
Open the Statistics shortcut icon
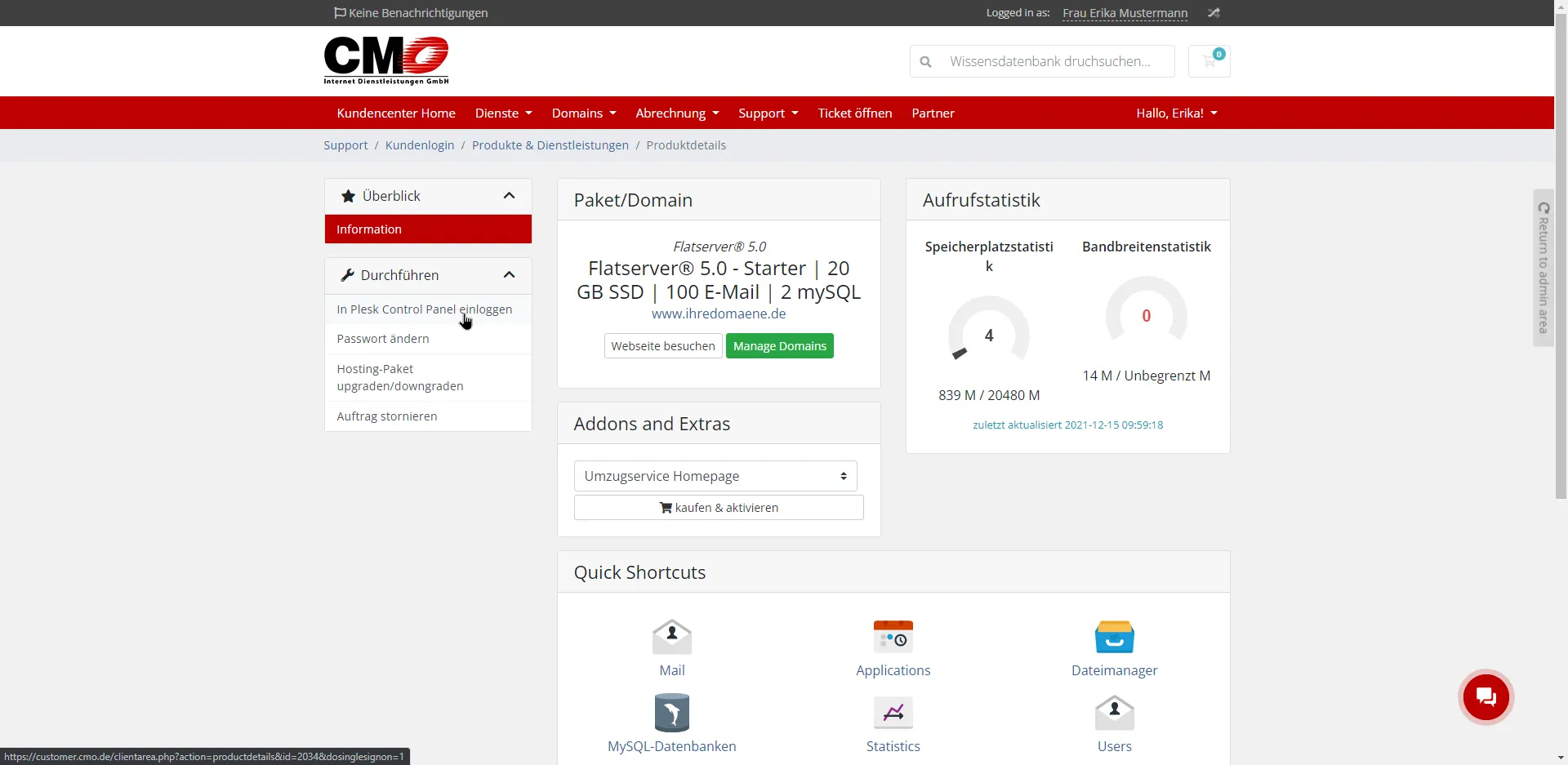pos(893,713)
